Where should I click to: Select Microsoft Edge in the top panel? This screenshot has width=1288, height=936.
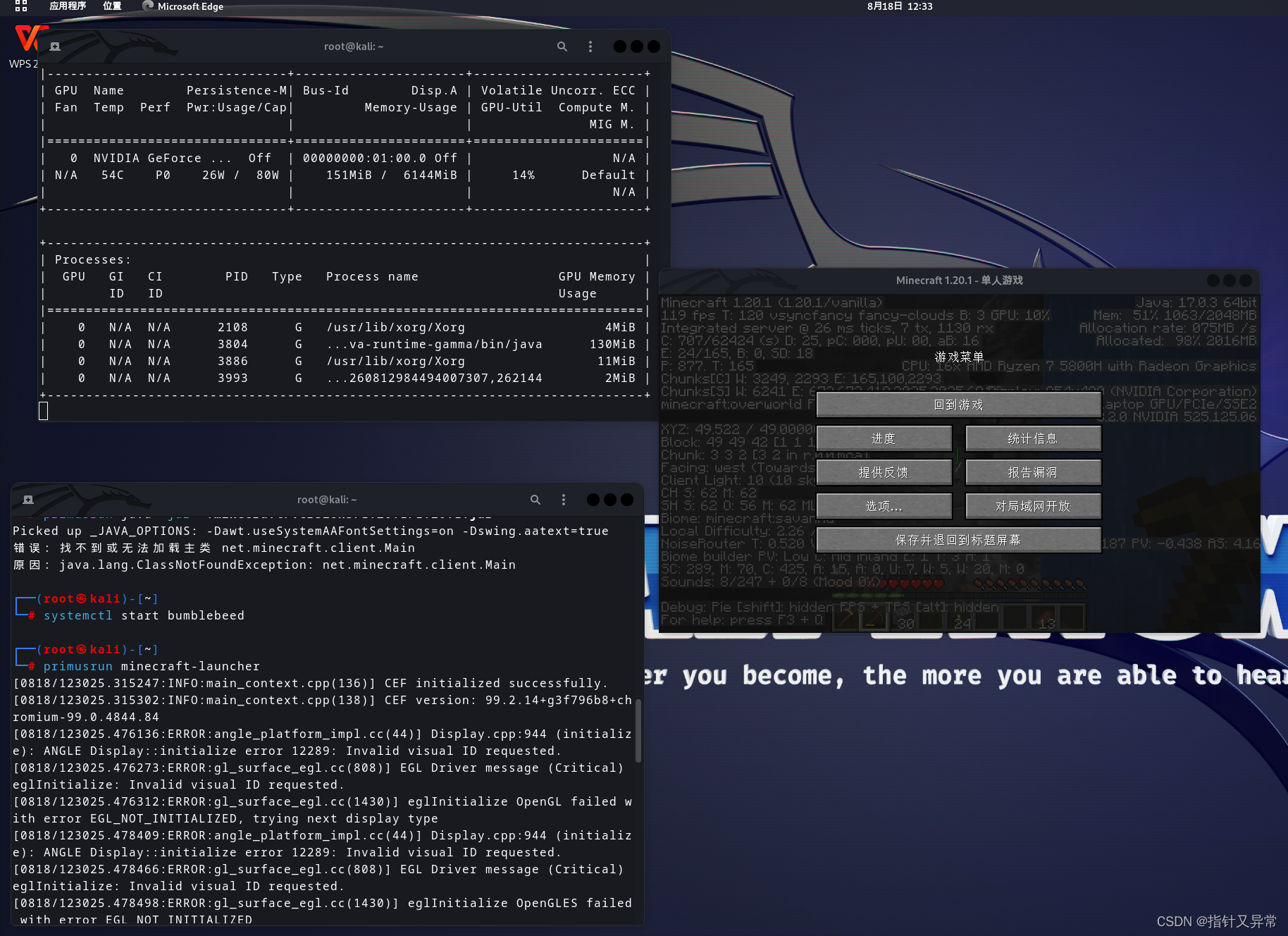point(183,6)
